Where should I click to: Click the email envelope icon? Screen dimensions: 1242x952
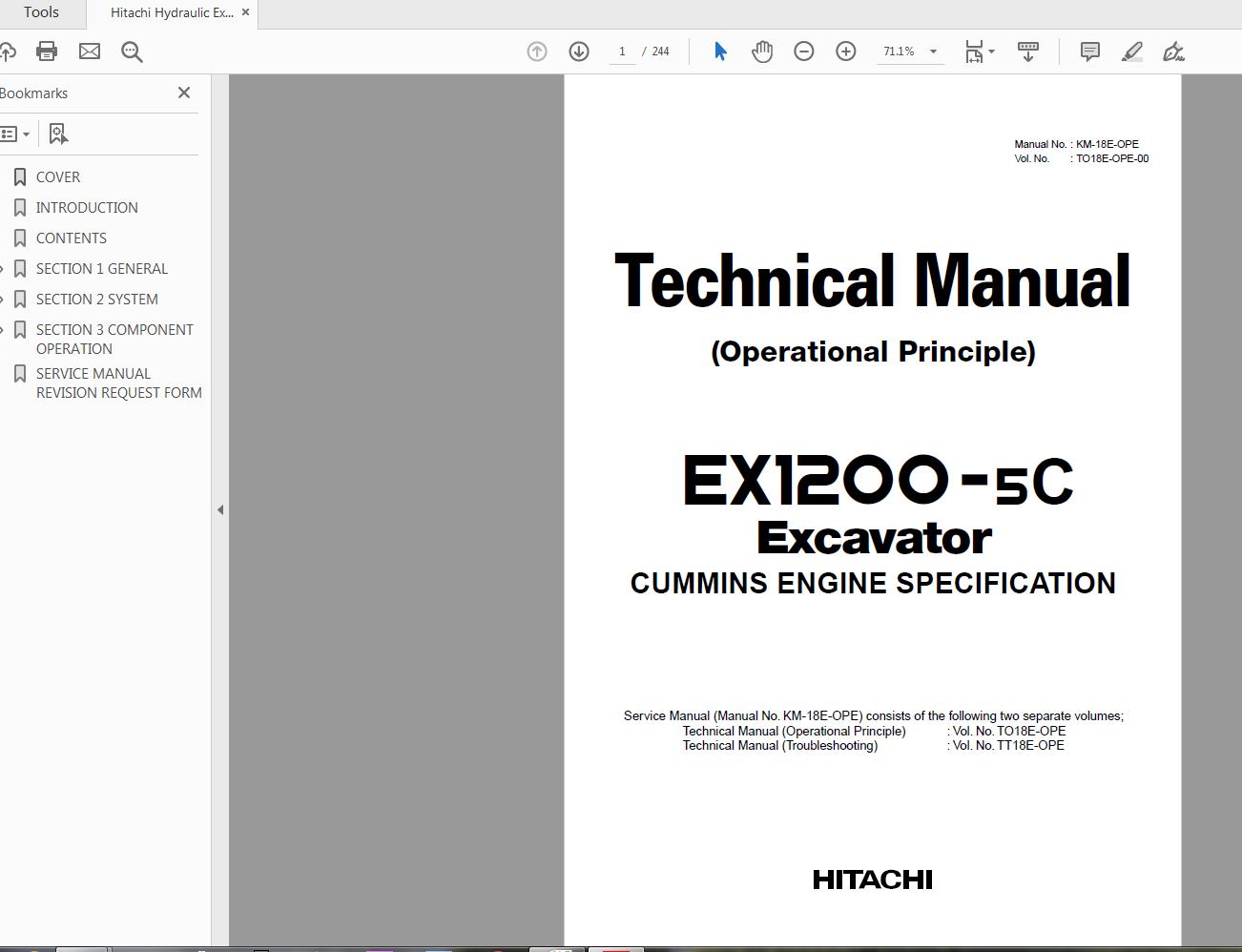click(90, 52)
